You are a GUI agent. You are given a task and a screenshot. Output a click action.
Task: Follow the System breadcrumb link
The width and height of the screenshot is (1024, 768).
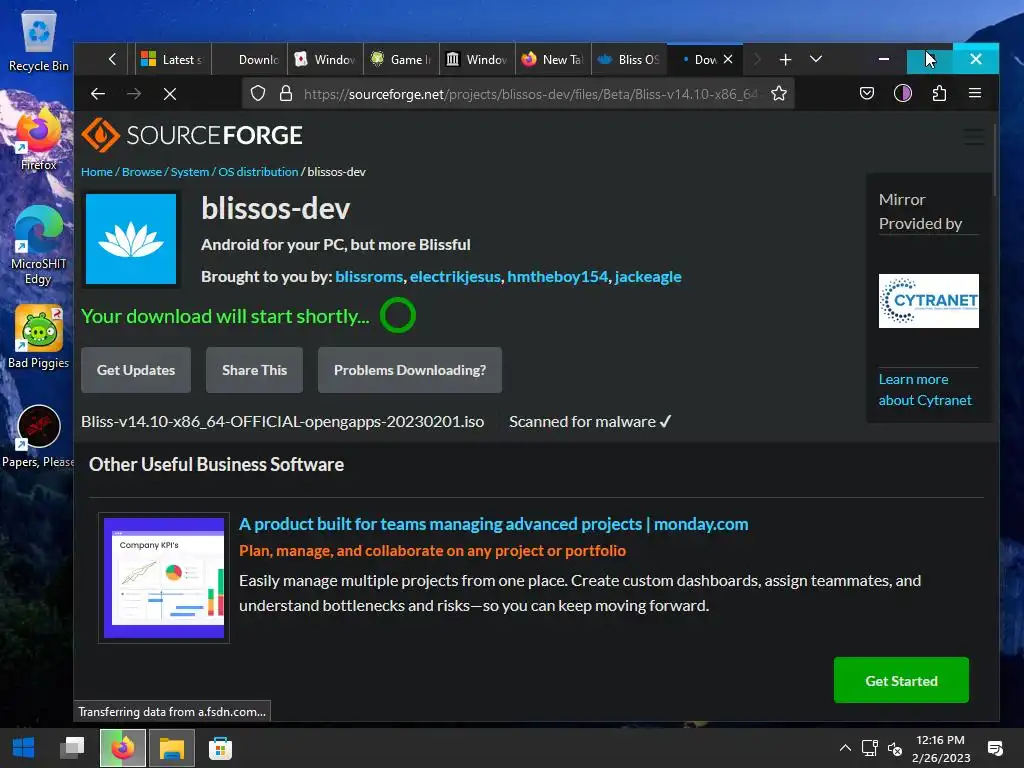[190, 172]
